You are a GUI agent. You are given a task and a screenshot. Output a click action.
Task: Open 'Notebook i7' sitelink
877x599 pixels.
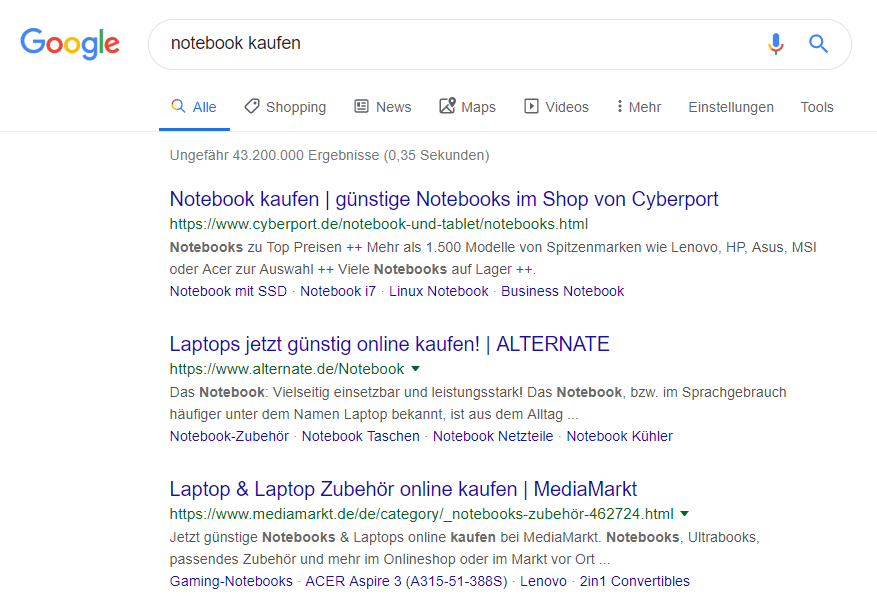tap(338, 291)
